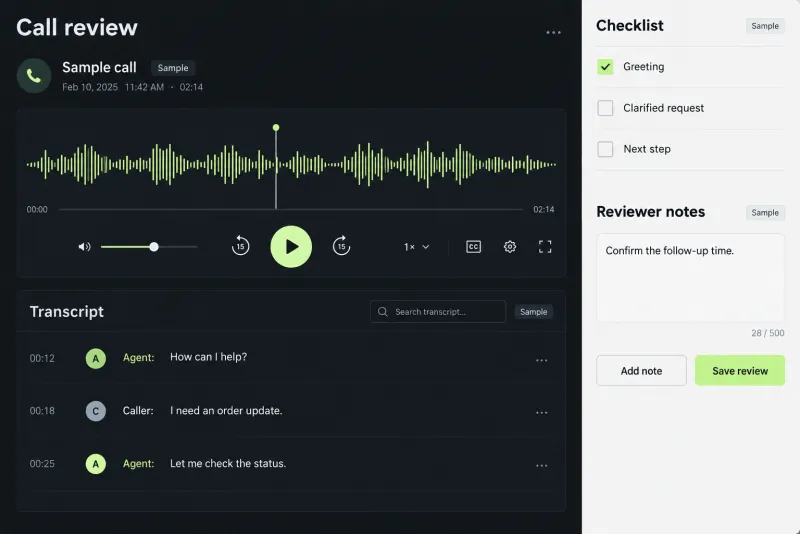Screen dimensions: 800x534
Task: Jump to the 00:25 timestamp
Action: (42, 464)
